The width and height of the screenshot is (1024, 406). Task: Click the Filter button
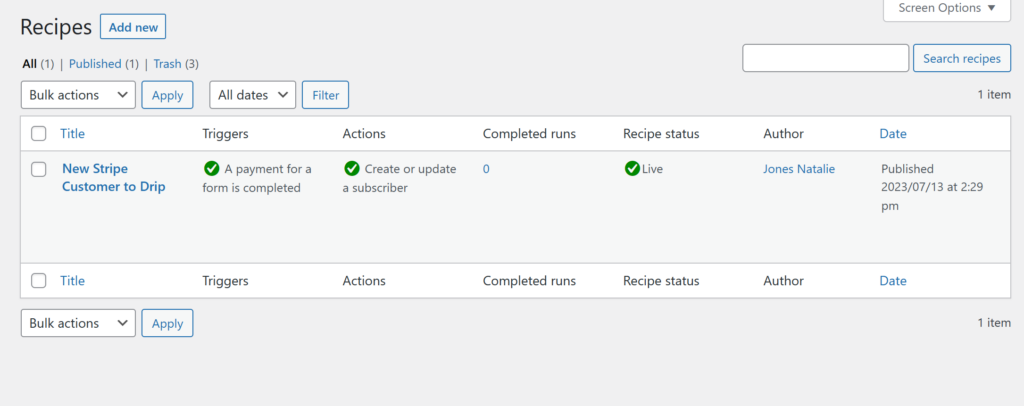click(x=325, y=95)
